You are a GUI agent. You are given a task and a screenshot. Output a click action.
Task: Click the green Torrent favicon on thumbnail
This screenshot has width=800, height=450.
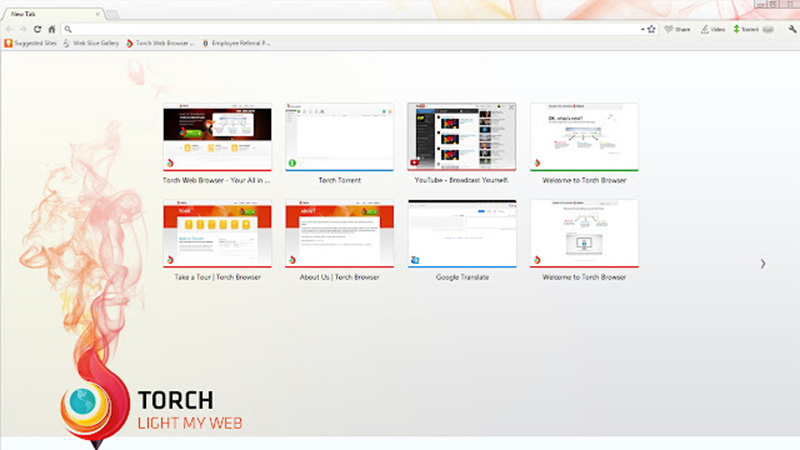click(292, 163)
